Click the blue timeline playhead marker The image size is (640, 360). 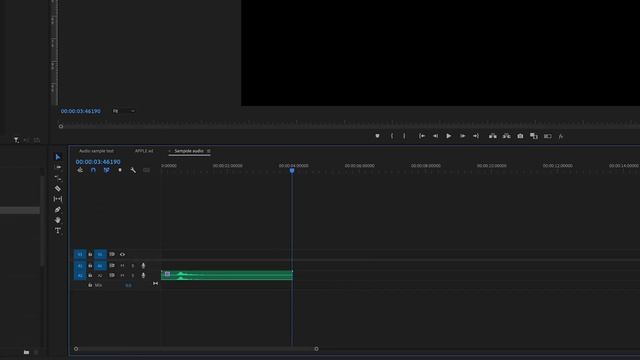[x=292, y=171]
